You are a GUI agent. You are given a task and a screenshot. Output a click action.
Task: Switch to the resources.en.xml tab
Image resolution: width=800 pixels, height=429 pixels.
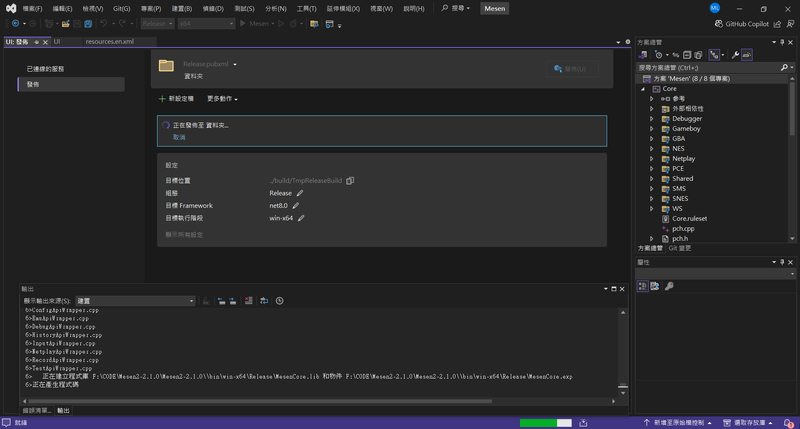pos(110,42)
